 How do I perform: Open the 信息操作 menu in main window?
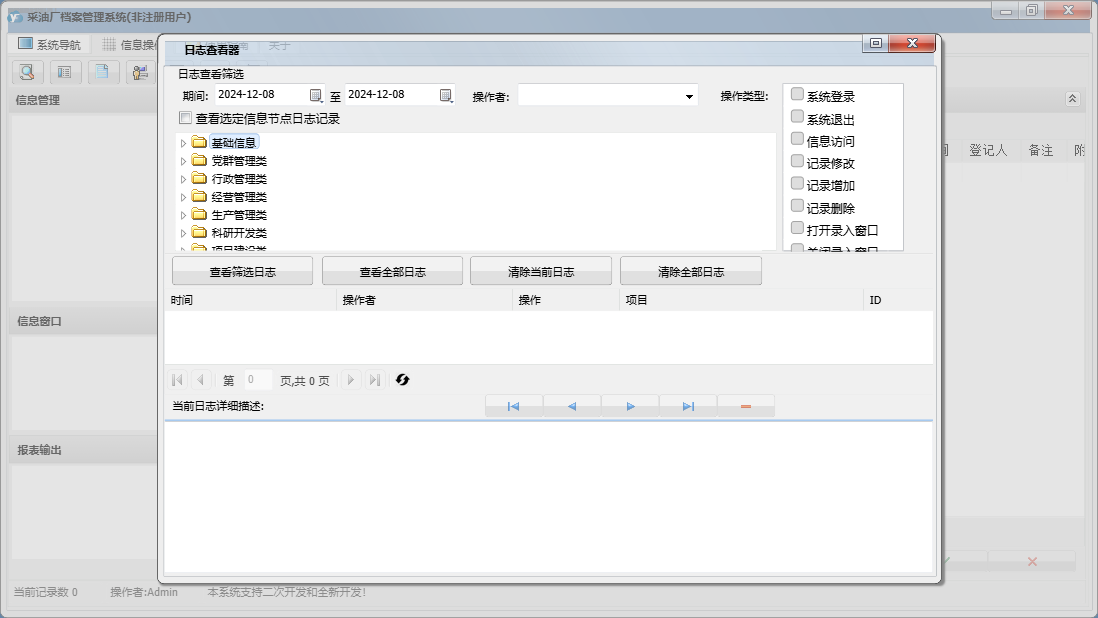(x=129, y=45)
